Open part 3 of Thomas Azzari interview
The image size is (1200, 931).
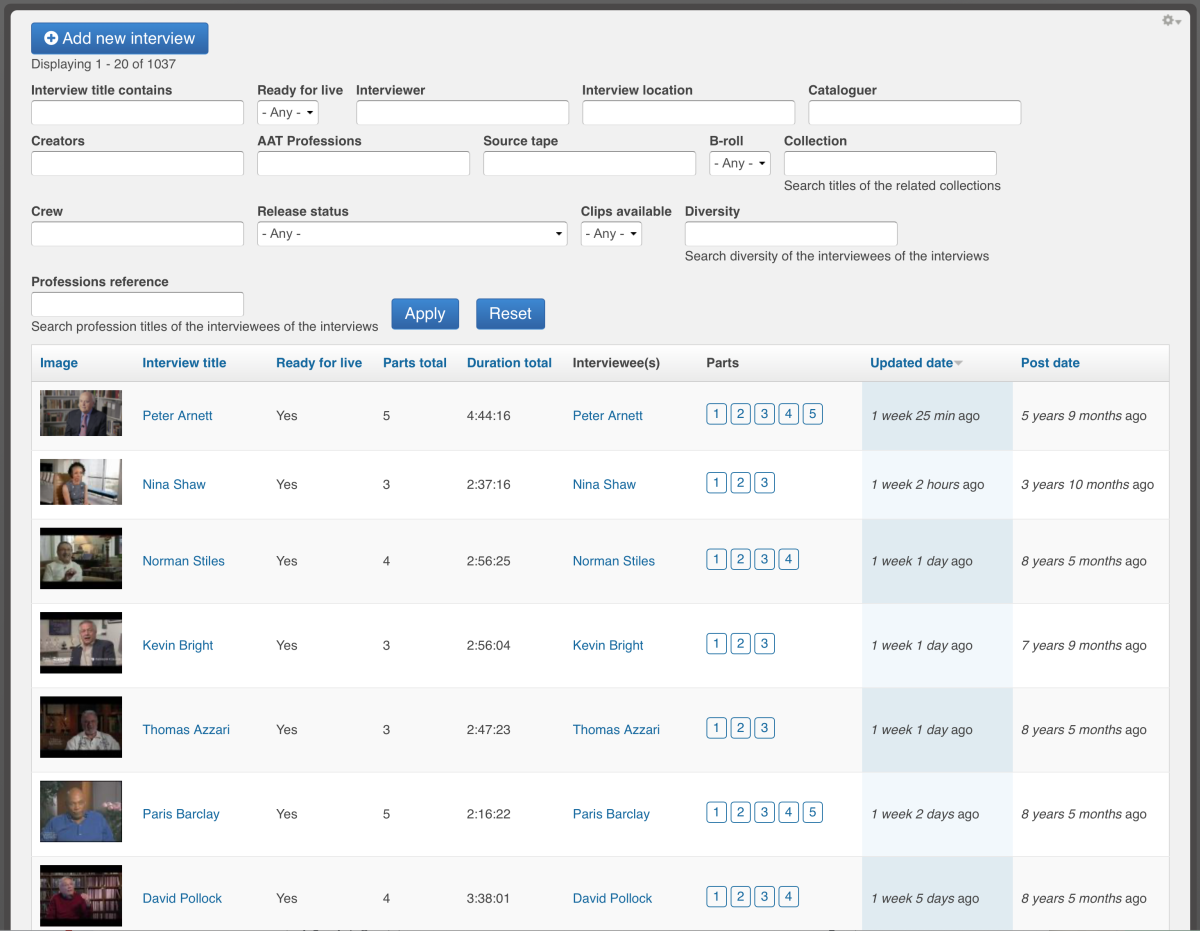[765, 728]
